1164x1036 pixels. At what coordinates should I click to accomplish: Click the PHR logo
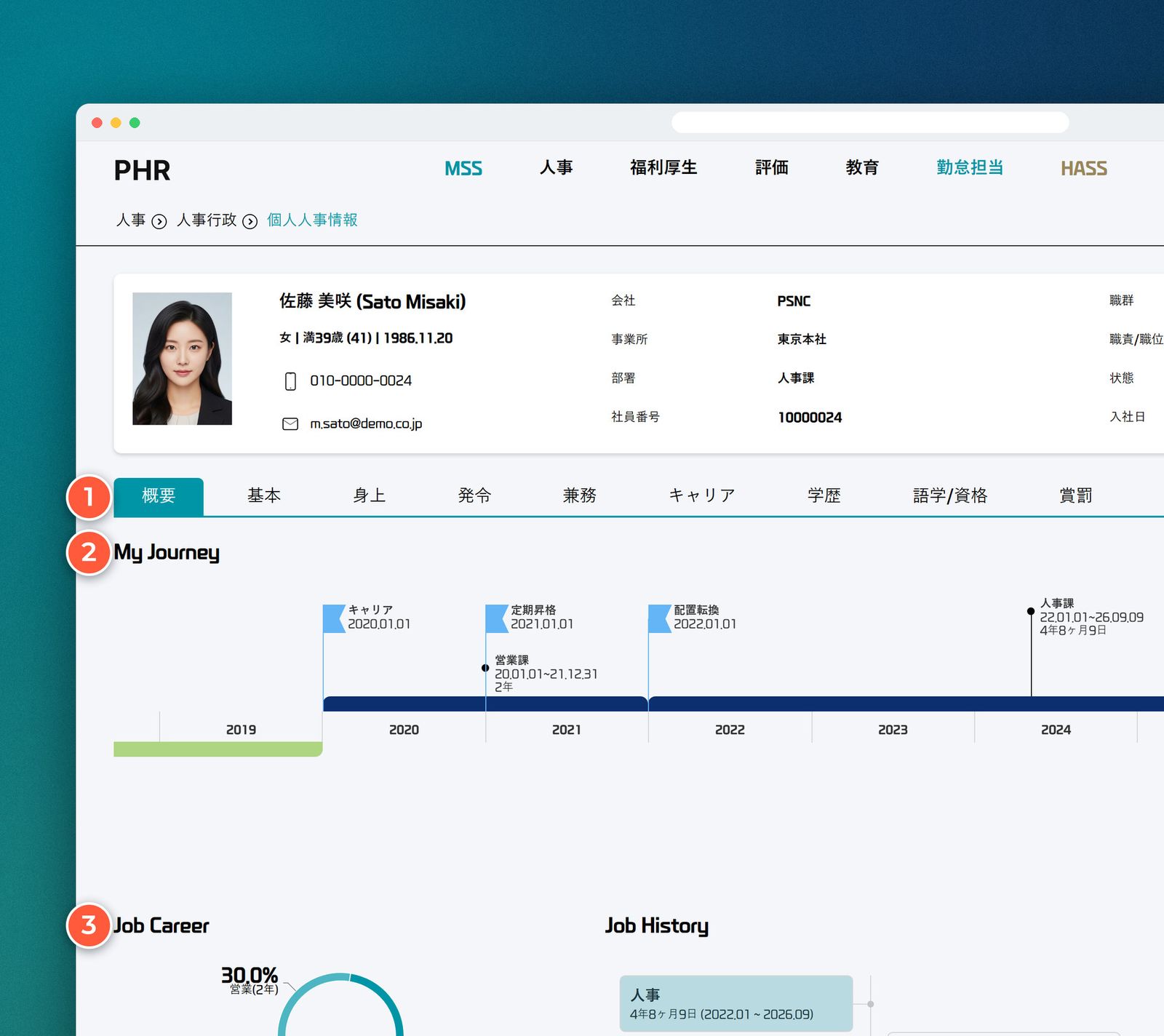point(142,170)
